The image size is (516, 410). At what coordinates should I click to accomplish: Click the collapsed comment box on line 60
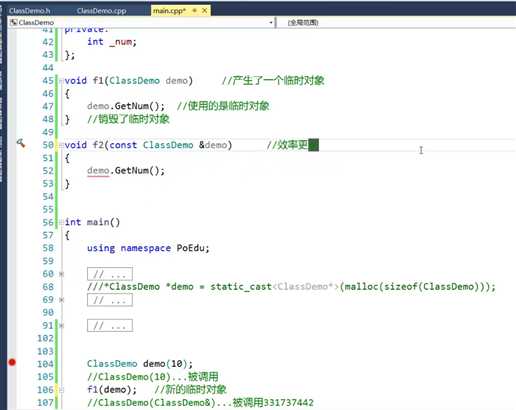tap(110, 274)
